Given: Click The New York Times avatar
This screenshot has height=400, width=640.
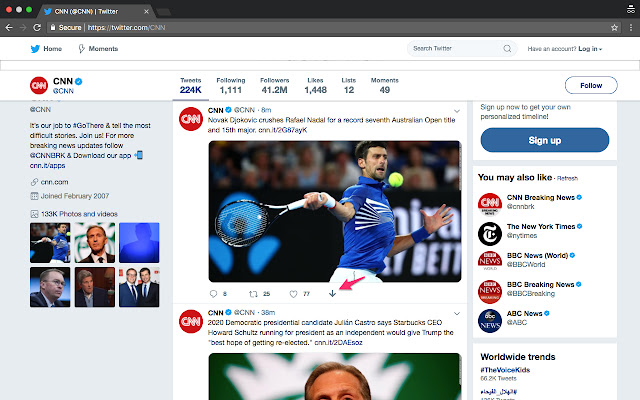Looking at the screenshot, I should coord(490,233).
